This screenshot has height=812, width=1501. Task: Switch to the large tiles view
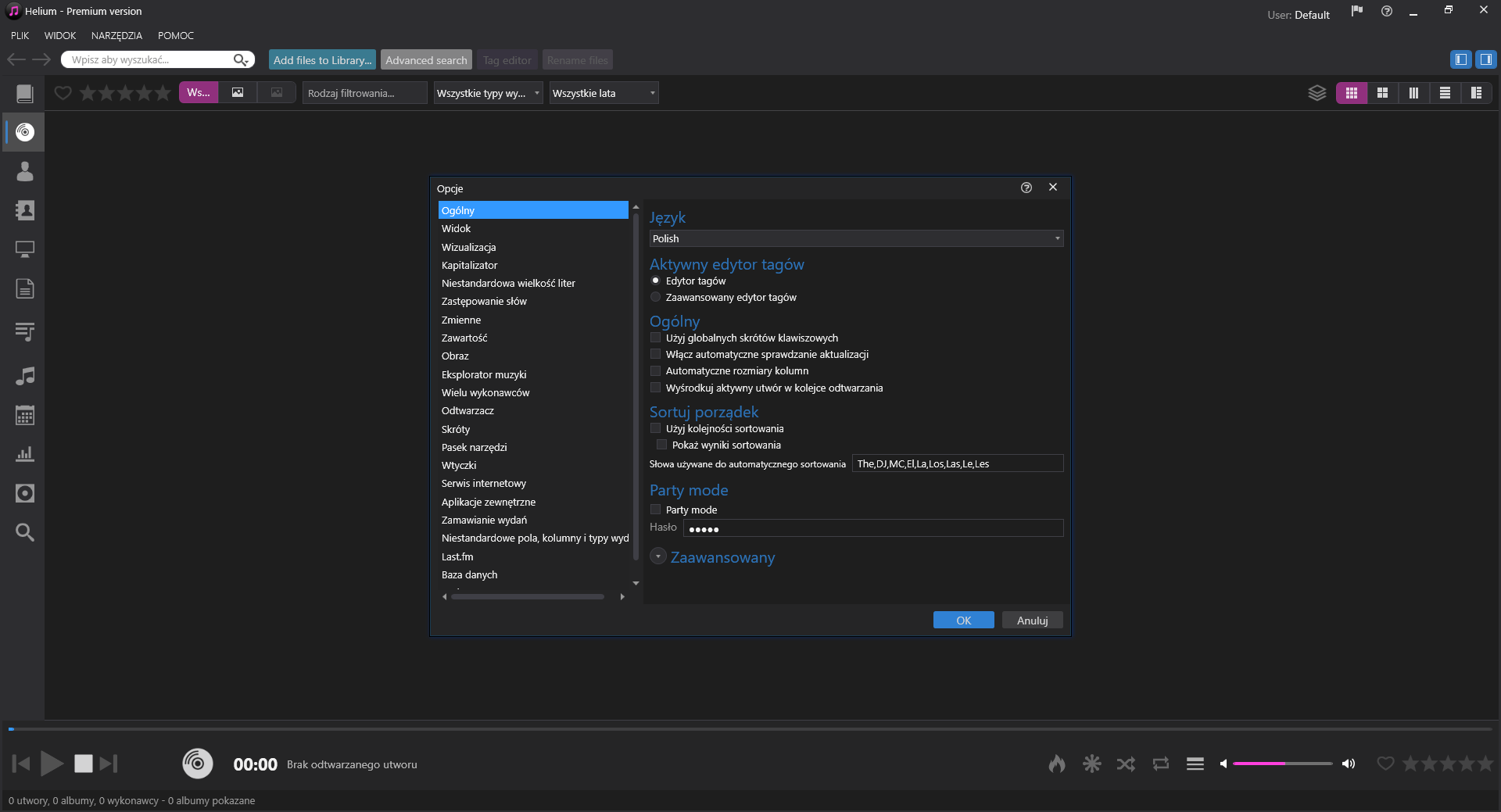1383,93
